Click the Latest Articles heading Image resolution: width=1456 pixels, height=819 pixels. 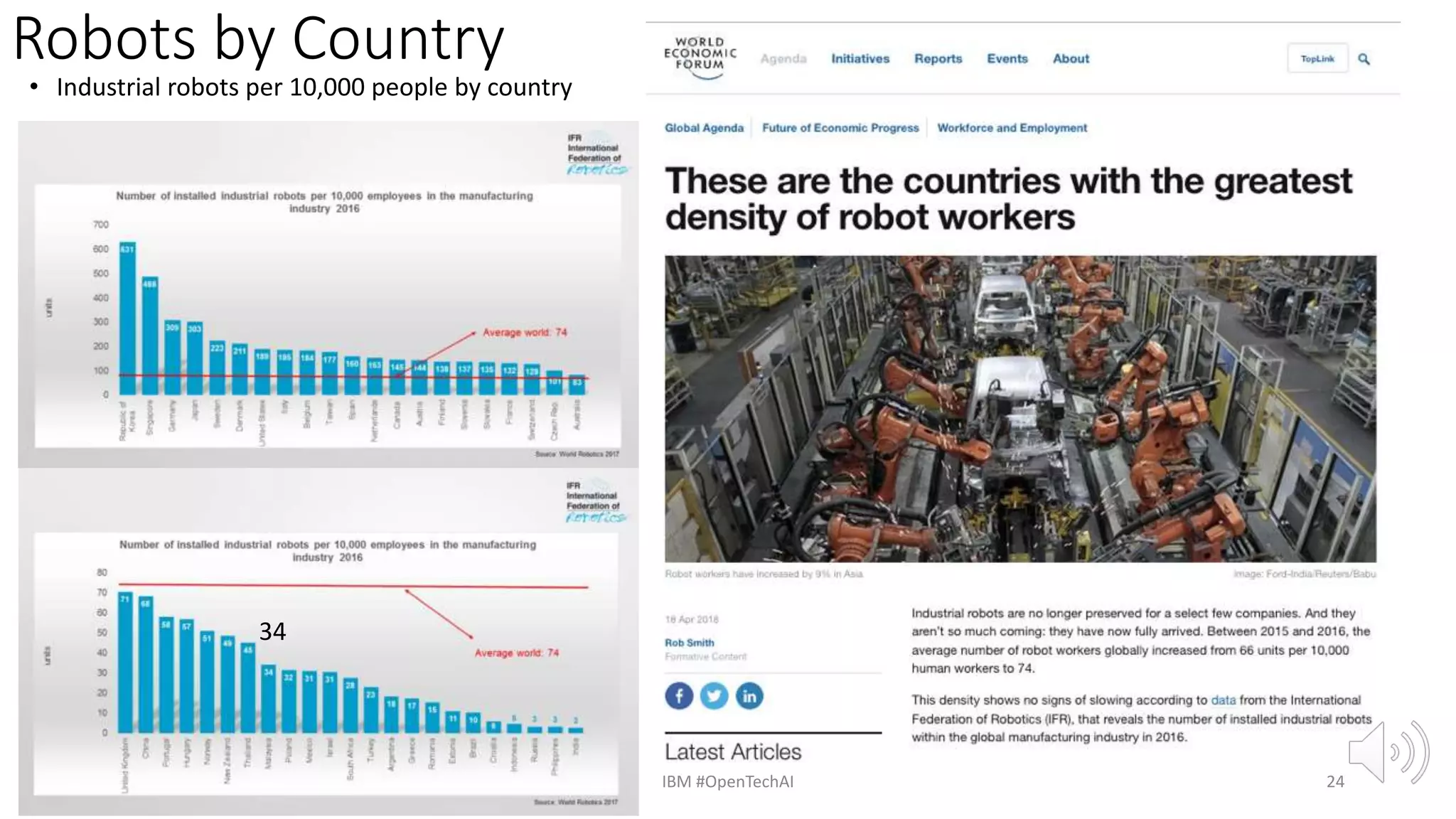733,751
